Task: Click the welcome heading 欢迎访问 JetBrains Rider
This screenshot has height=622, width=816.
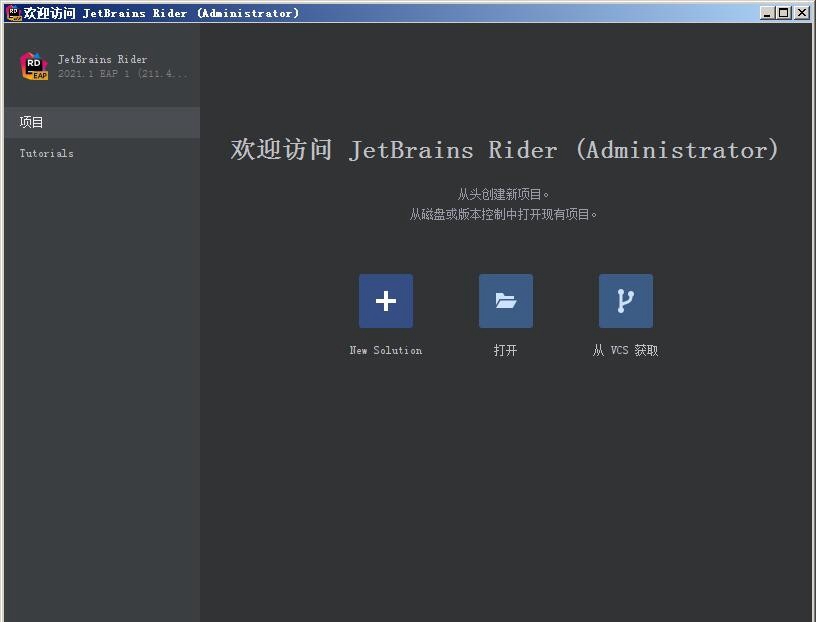Action: [x=504, y=150]
